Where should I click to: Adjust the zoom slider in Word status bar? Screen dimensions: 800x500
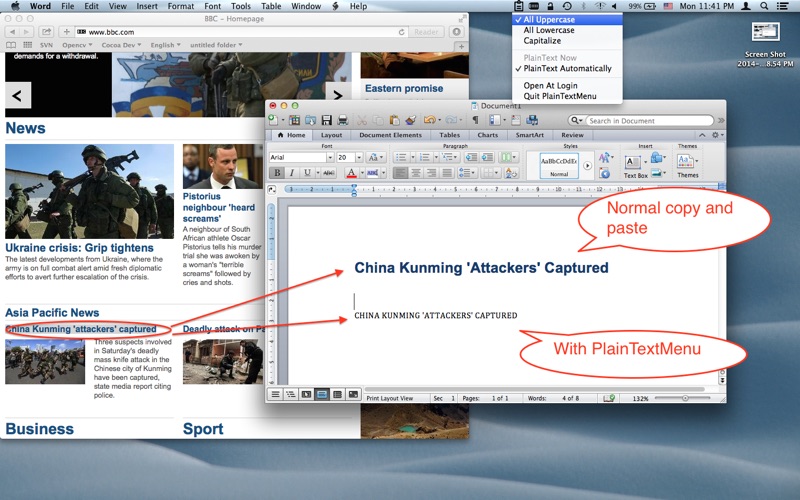[685, 398]
